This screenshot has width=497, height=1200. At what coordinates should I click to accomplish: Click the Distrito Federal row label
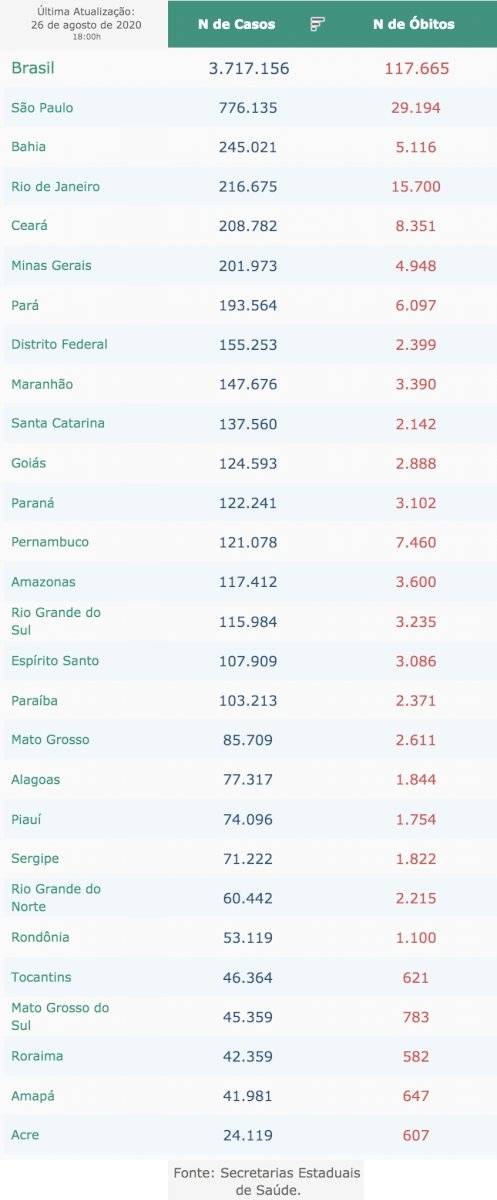click(59, 344)
